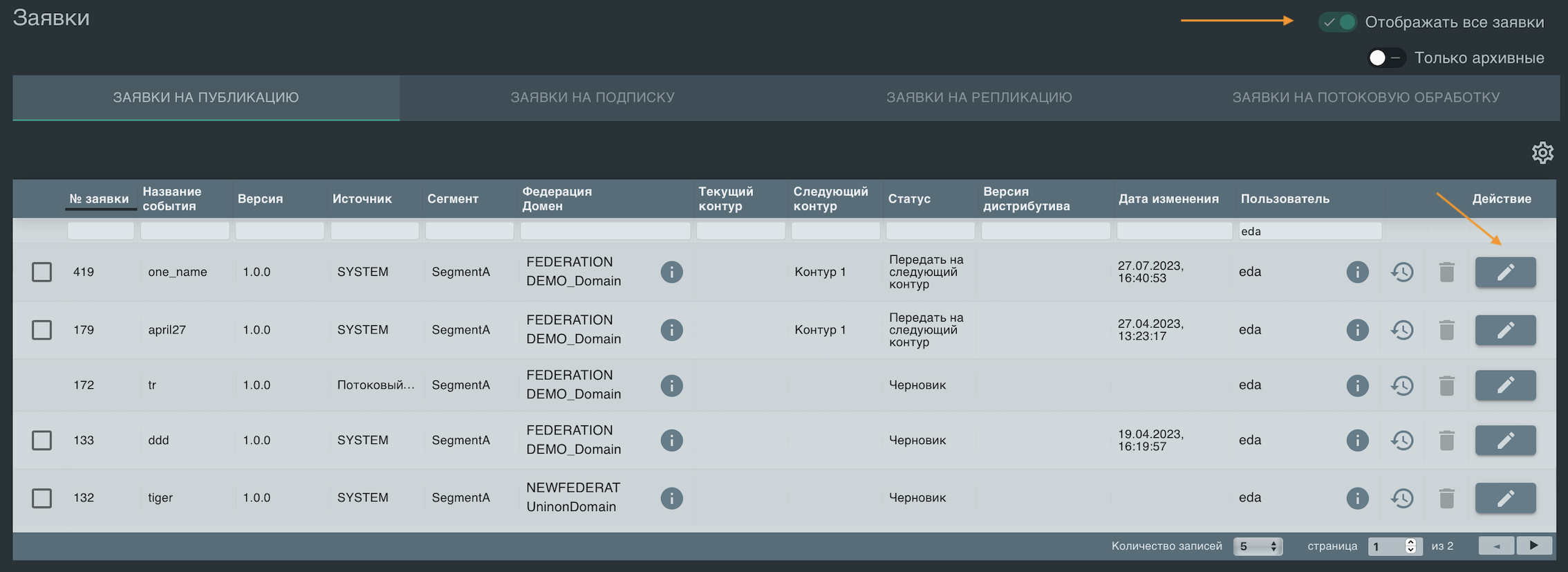This screenshot has width=1568, height=572.
Task: Go to next page arrow button
Action: tap(1533, 546)
